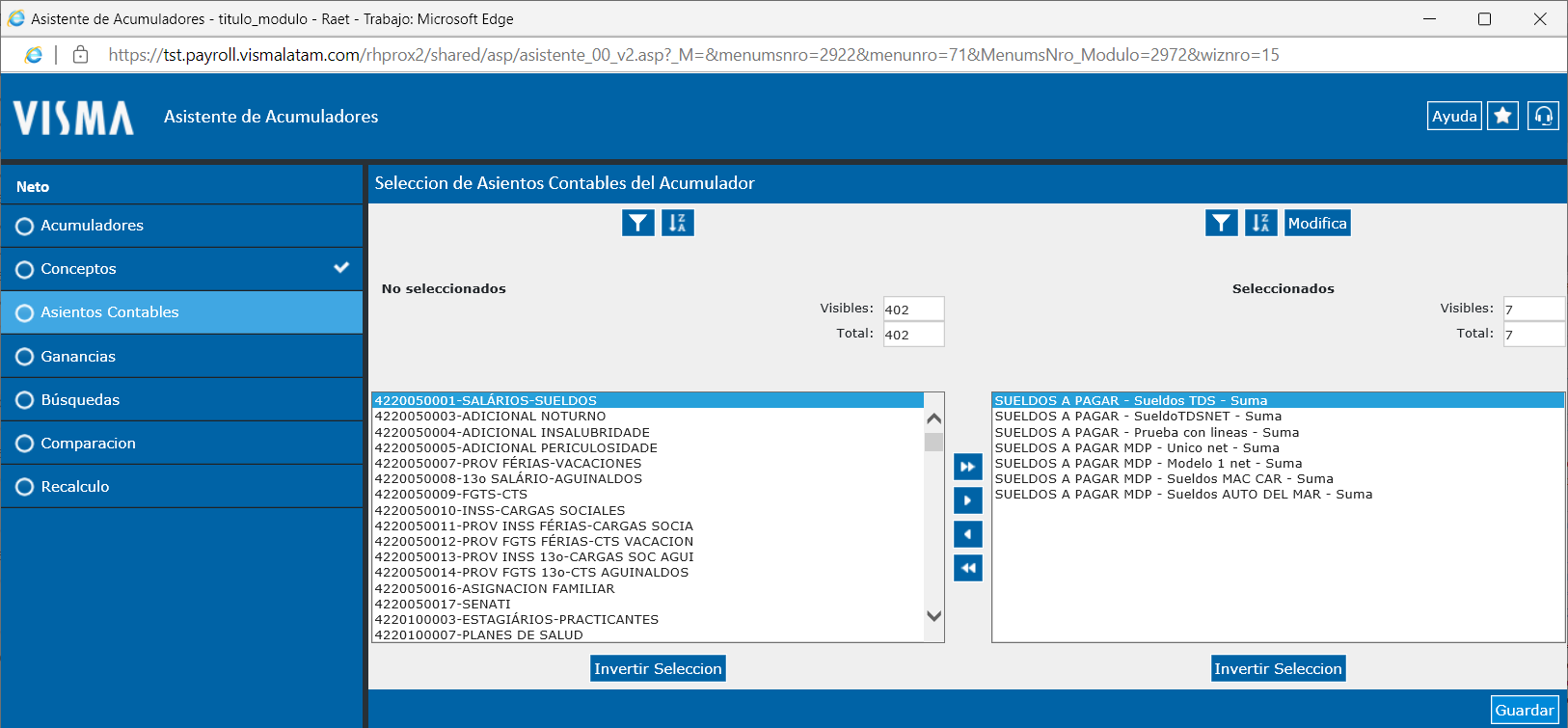Click the filter icon above No seleccionados
The width and height of the screenshot is (1568, 728).
[x=638, y=223]
